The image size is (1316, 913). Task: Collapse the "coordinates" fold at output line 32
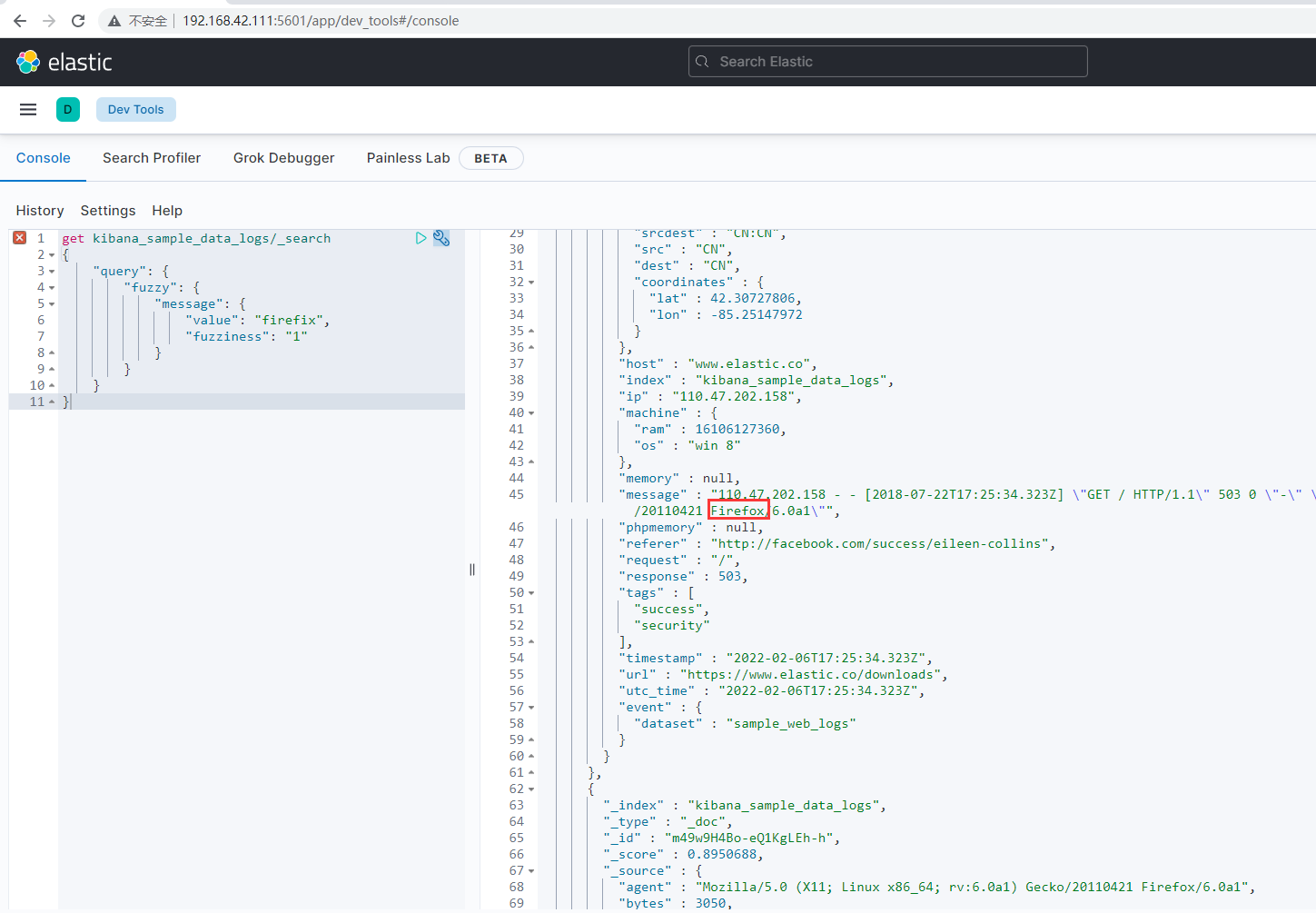pyautogui.click(x=531, y=283)
